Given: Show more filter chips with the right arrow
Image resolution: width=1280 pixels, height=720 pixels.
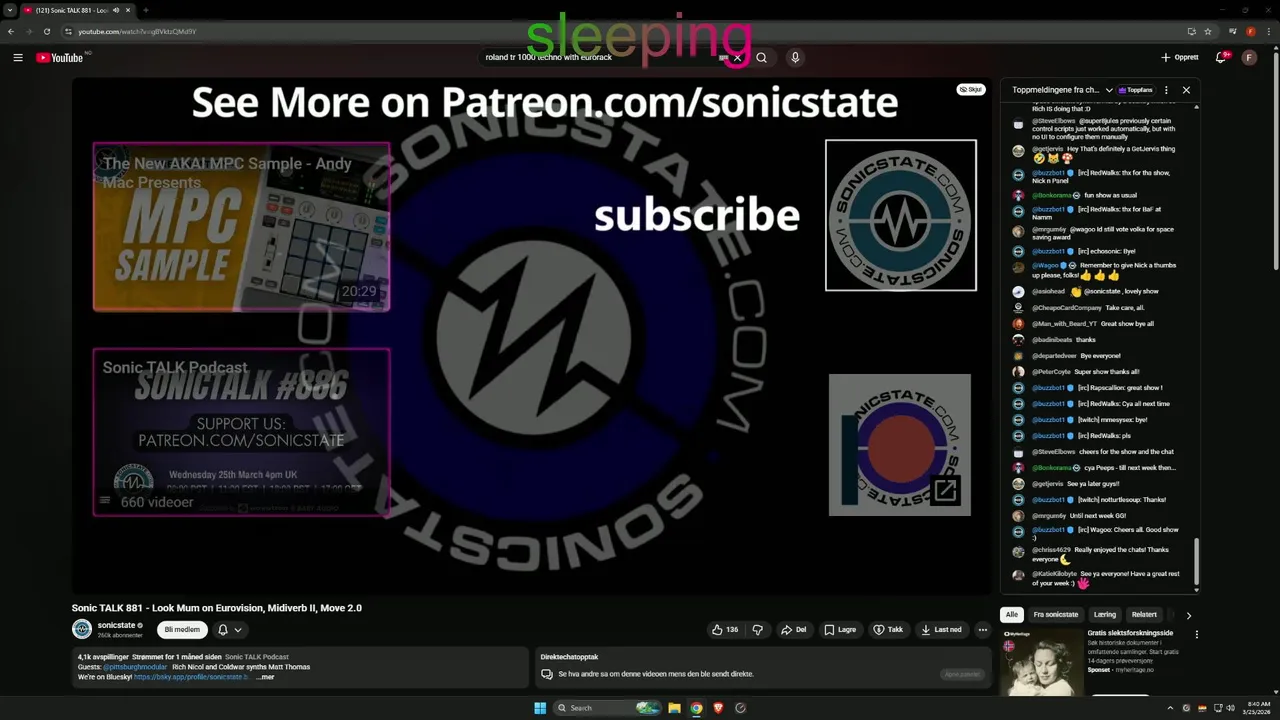Looking at the screenshot, I should (1188, 616).
